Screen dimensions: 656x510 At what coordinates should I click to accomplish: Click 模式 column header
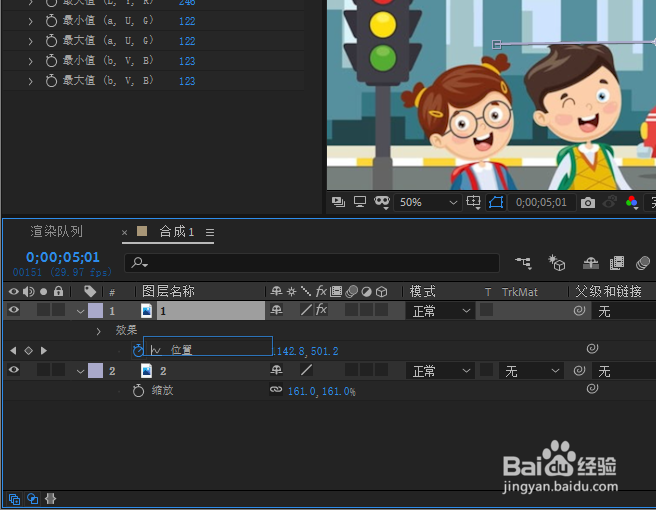point(423,291)
